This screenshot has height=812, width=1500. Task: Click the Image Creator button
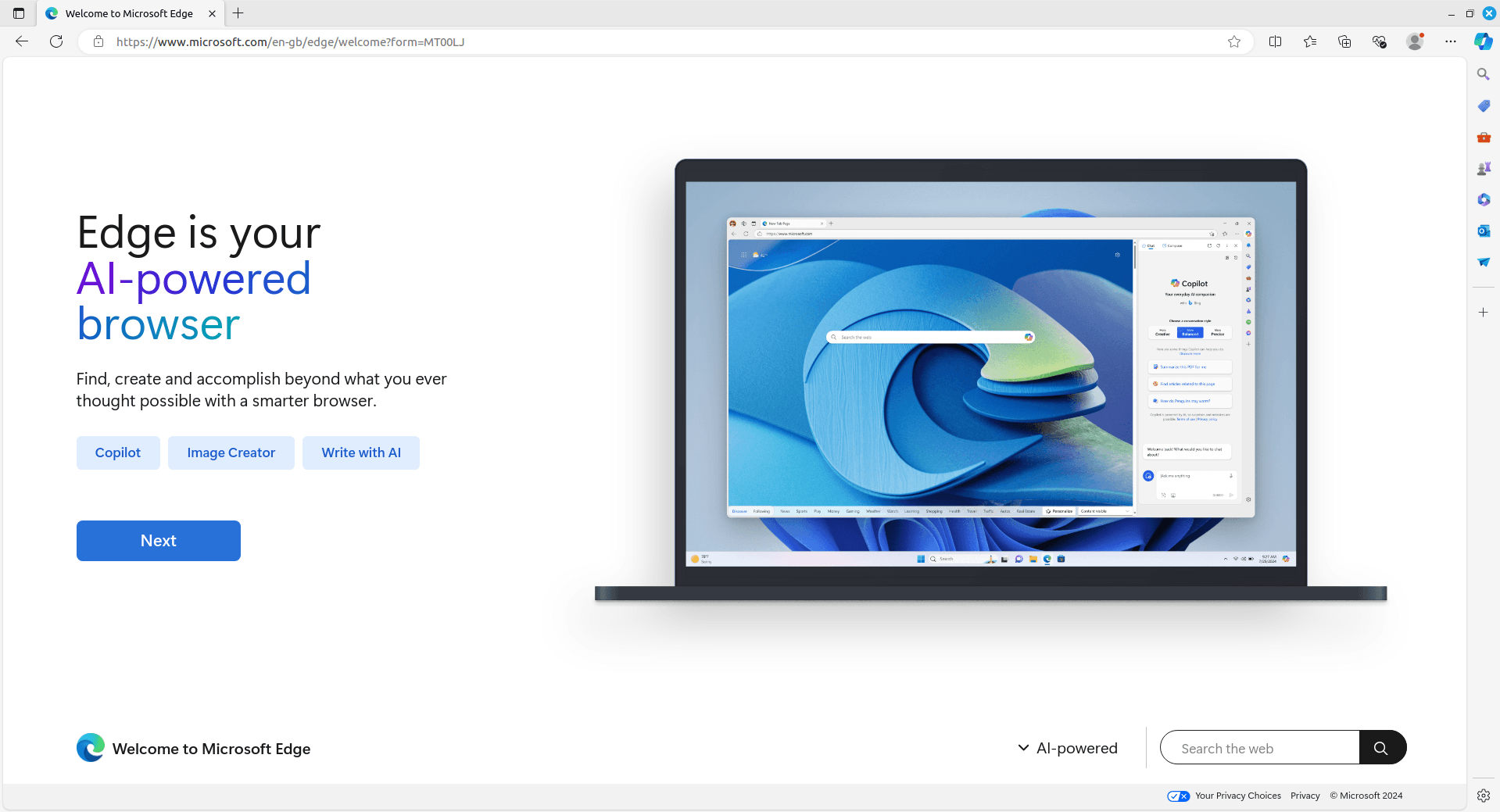pos(231,453)
